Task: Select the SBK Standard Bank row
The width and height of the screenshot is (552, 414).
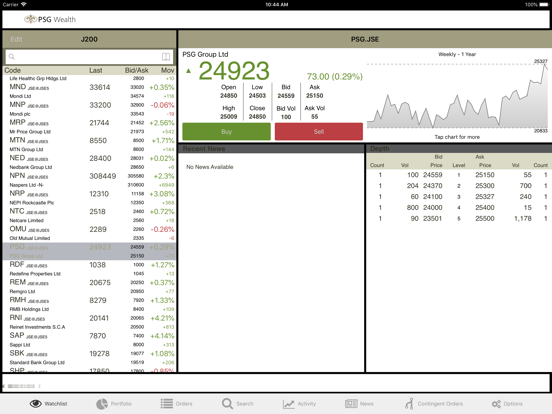Action: click(x=89, y=358)
